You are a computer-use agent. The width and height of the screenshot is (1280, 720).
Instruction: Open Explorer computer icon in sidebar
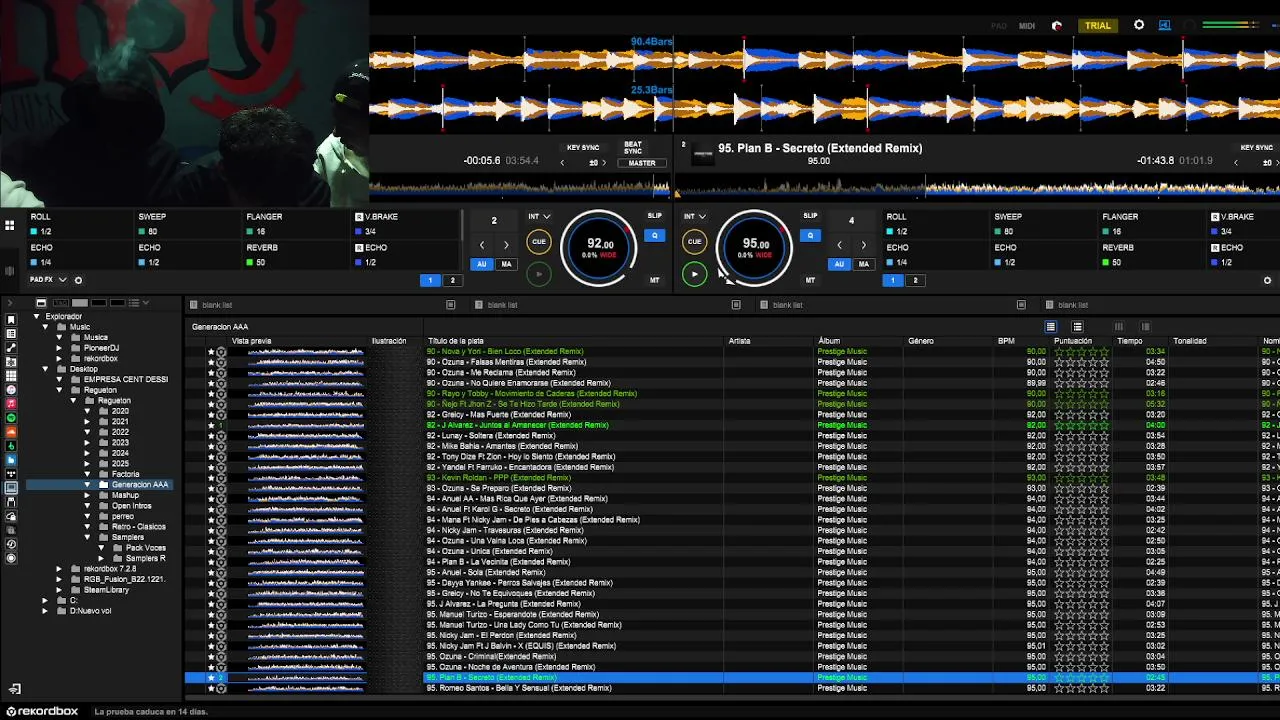coord(11,488)
